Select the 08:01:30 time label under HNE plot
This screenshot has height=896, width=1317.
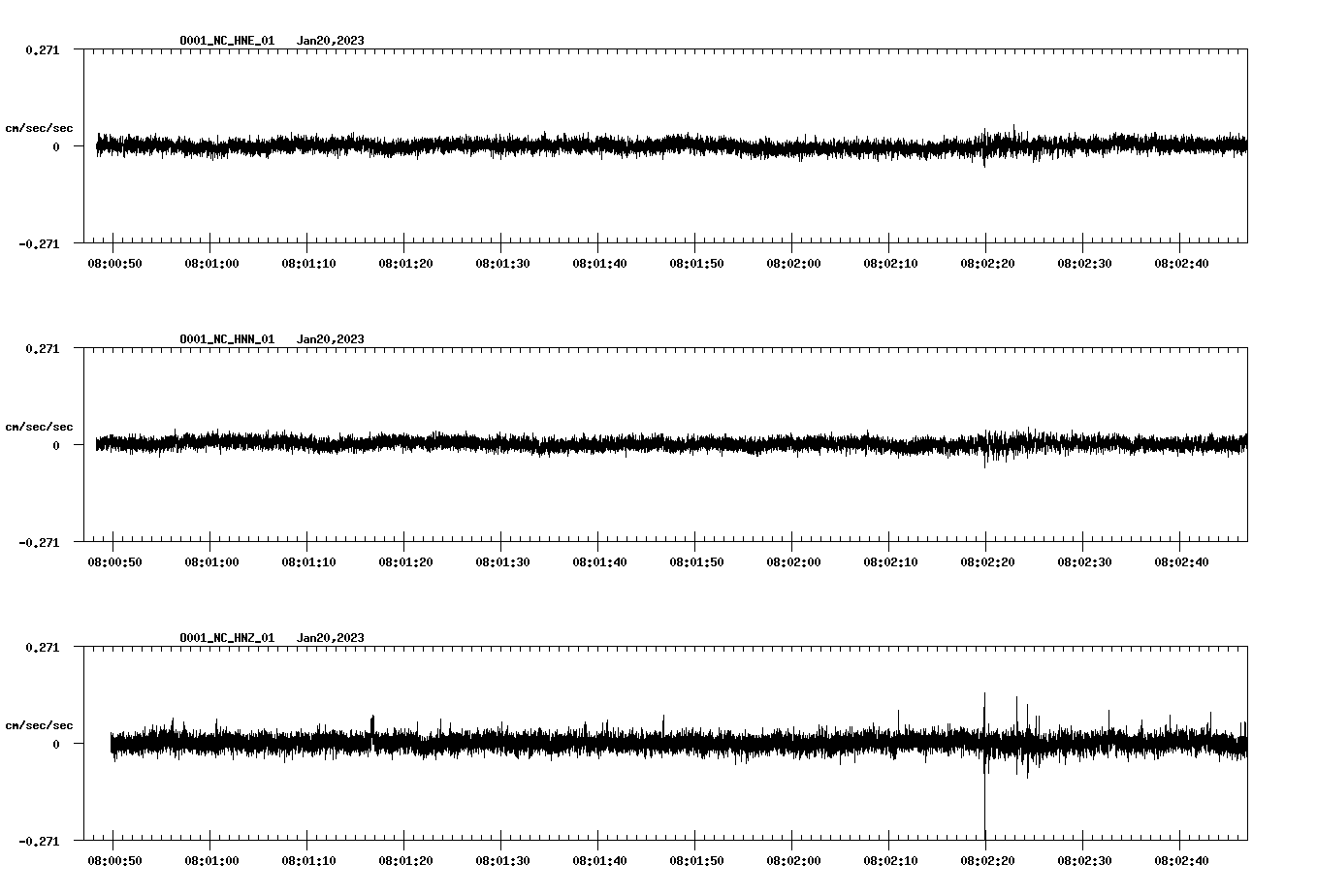[502, 263]
